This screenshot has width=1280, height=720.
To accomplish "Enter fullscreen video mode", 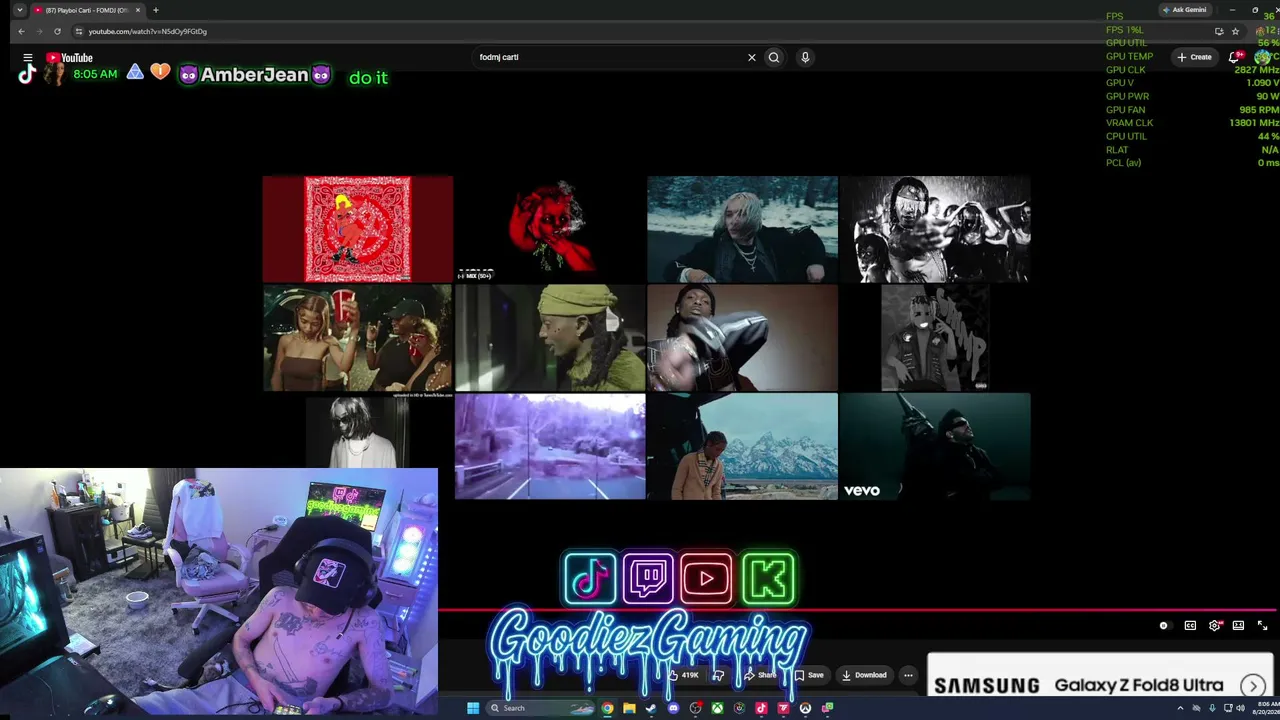I will coord(1262,625).
